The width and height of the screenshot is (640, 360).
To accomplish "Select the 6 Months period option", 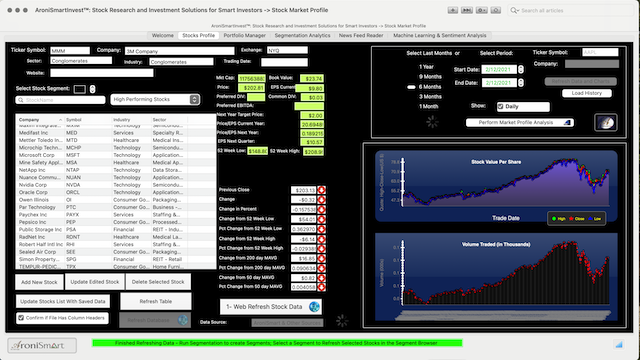I will [430, 87].
